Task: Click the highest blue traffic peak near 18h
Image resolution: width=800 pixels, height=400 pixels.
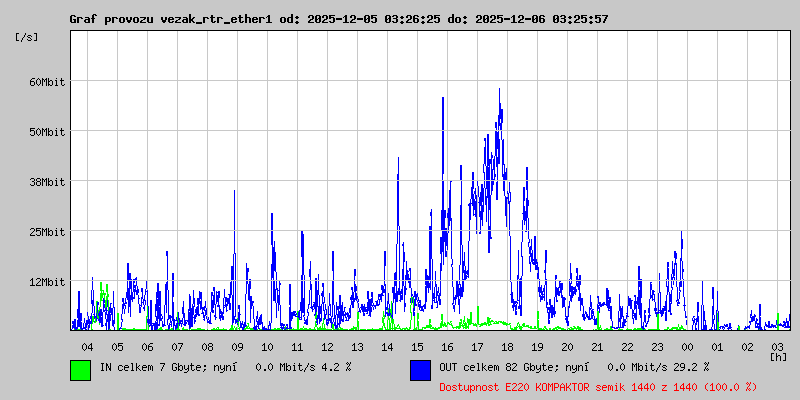Action: coord(499,90)
